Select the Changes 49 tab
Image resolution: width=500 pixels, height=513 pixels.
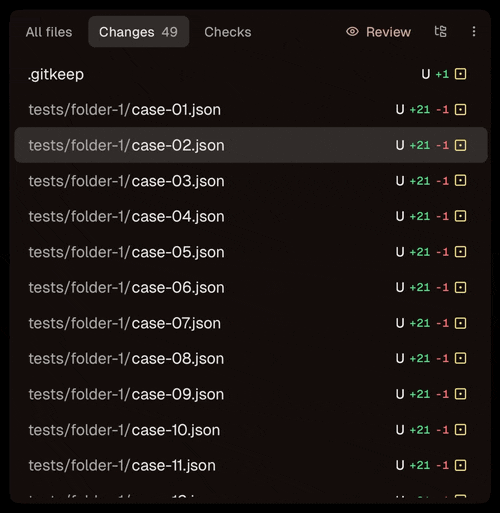[139, 32]
